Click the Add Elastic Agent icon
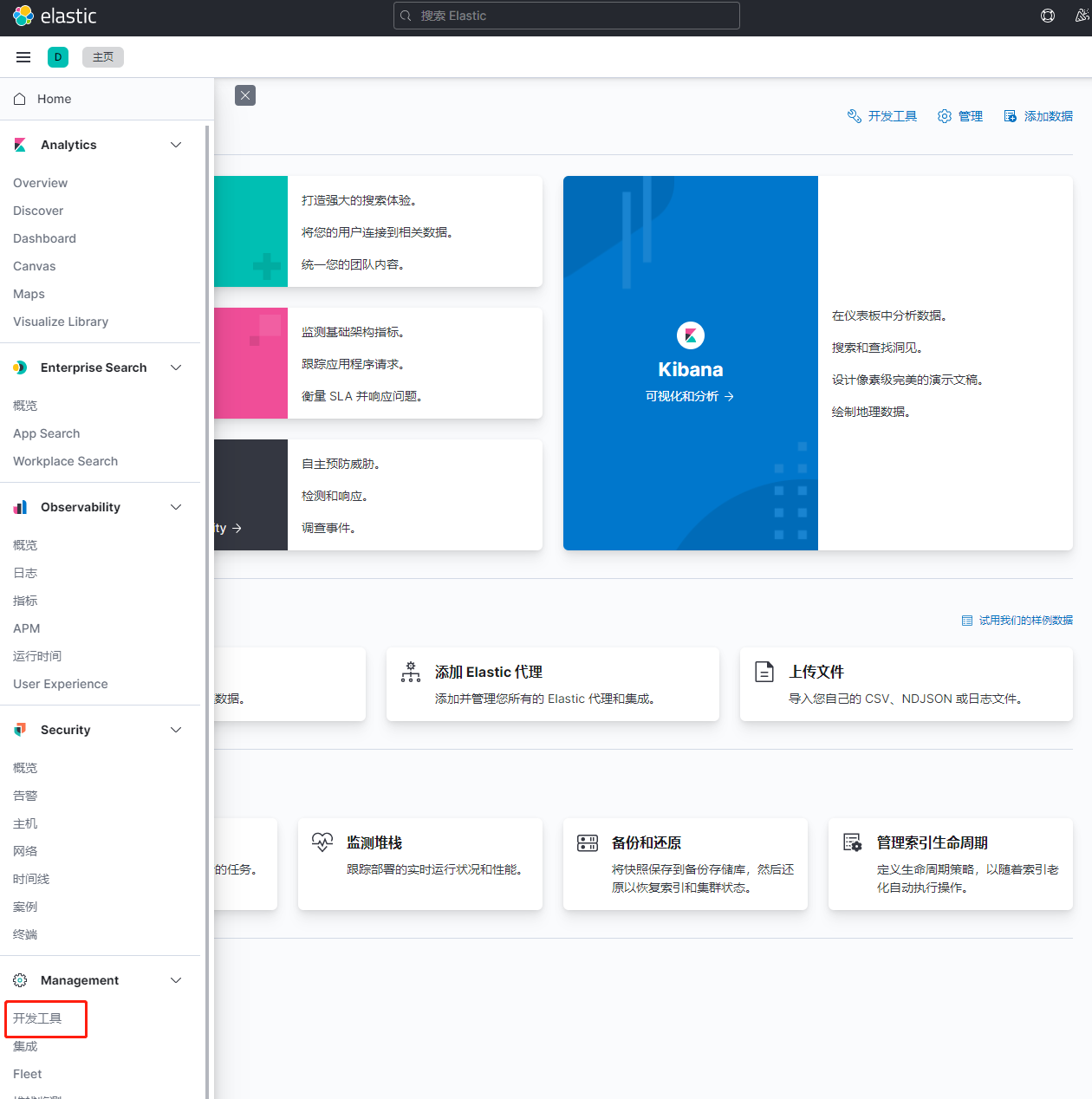 pos(411,672)
